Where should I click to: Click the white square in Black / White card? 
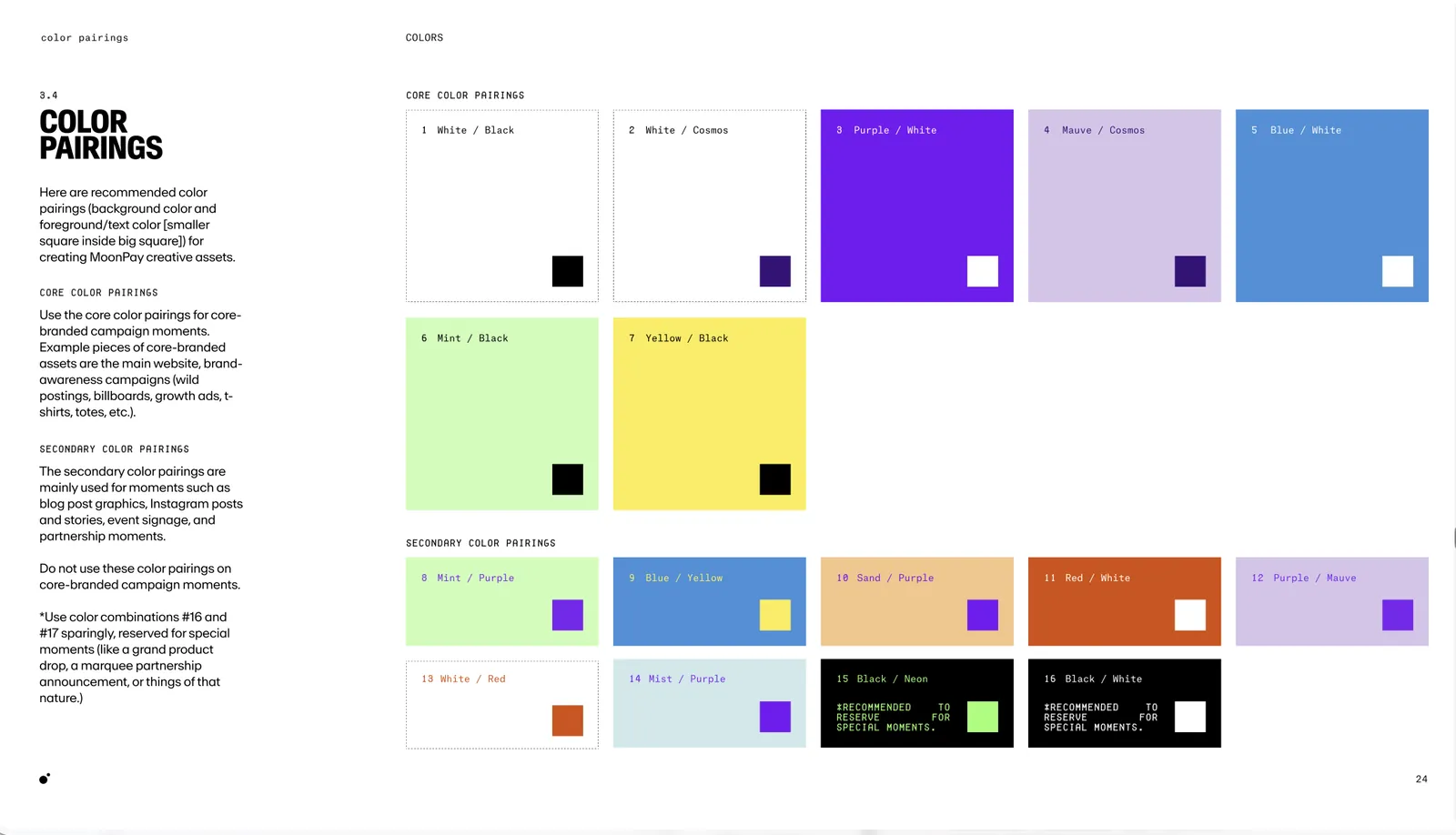click(x=1190, y=717)
